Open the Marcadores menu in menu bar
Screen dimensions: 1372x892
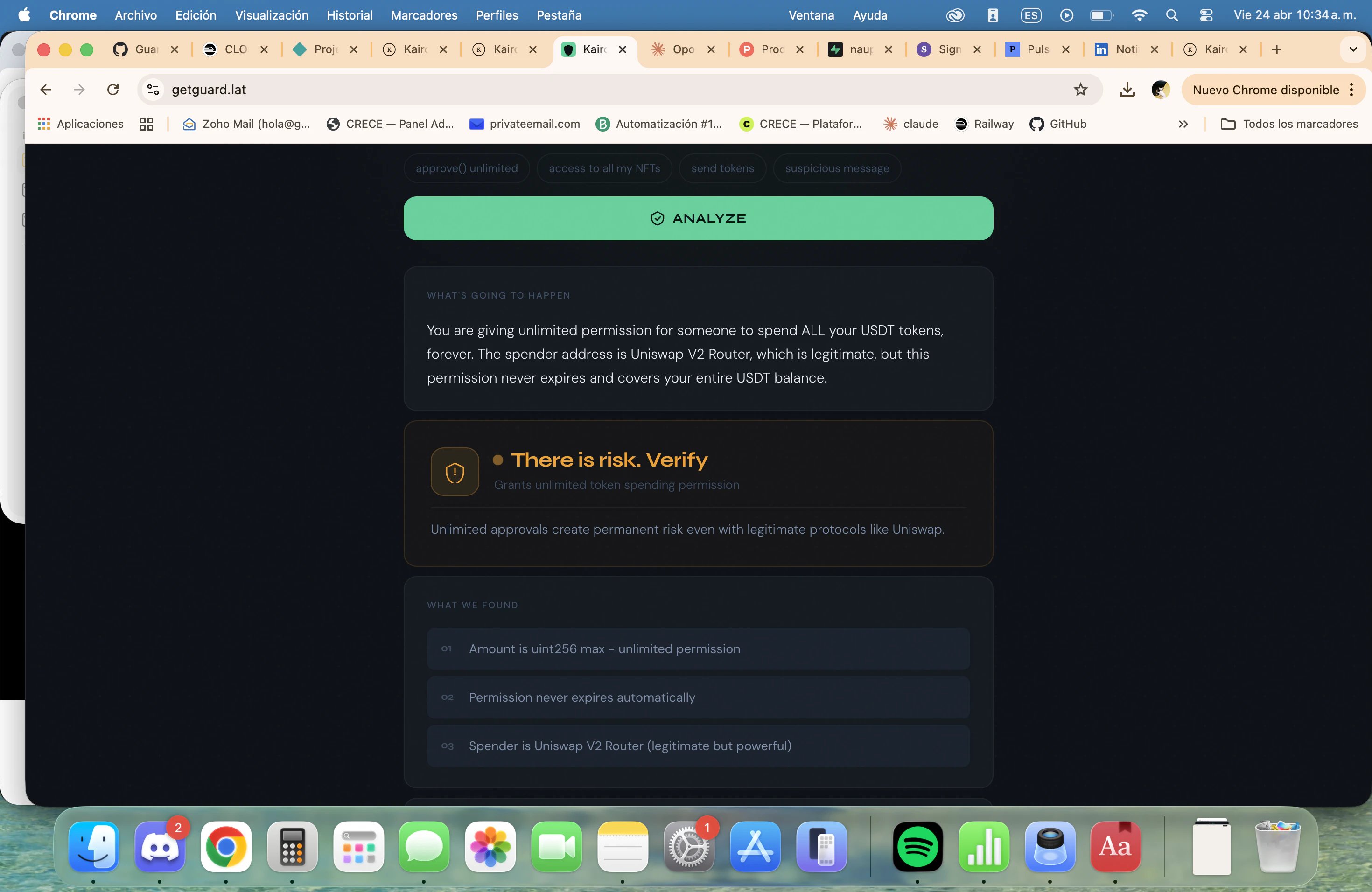(x=424, y=15)
